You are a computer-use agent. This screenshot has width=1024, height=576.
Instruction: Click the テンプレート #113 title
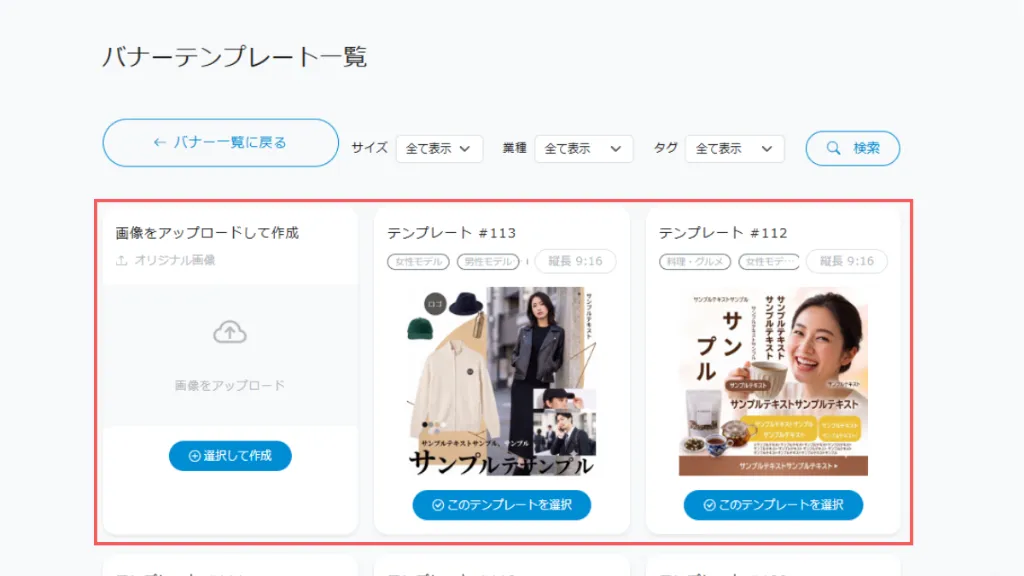451,233
